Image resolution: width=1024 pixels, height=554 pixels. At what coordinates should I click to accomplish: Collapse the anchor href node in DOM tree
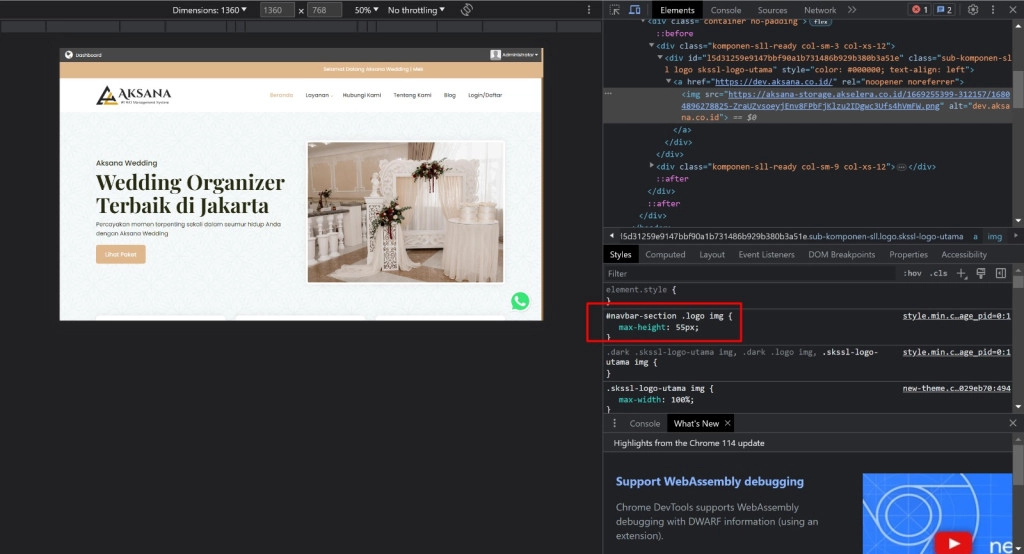pos(668,82)
